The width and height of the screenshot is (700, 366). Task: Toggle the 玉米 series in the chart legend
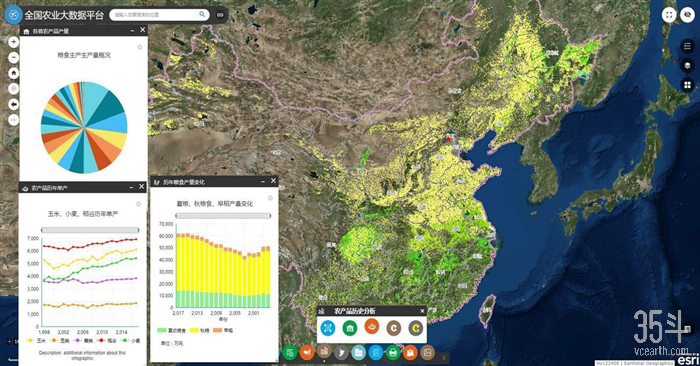tap(37, 341)
